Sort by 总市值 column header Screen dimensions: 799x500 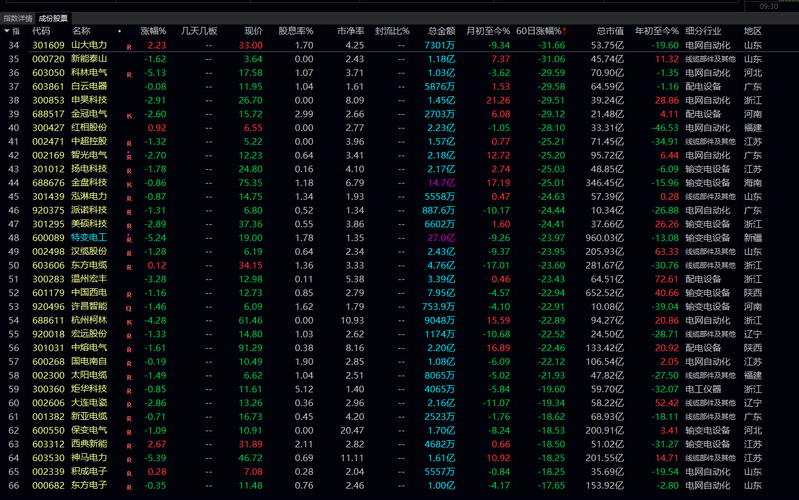click(x=610, y=31)
